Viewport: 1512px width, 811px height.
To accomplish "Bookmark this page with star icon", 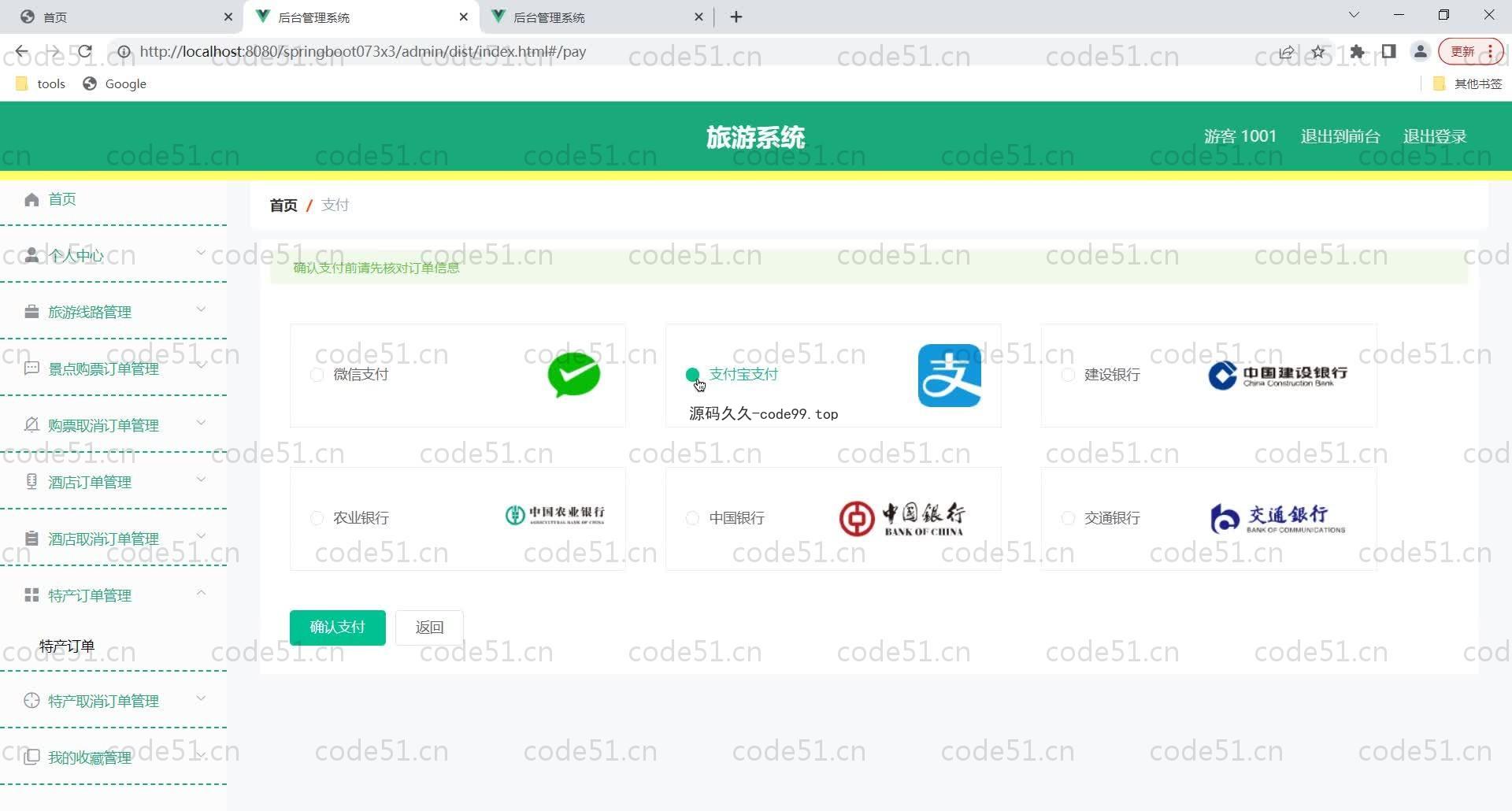I will pos(1318,52).
